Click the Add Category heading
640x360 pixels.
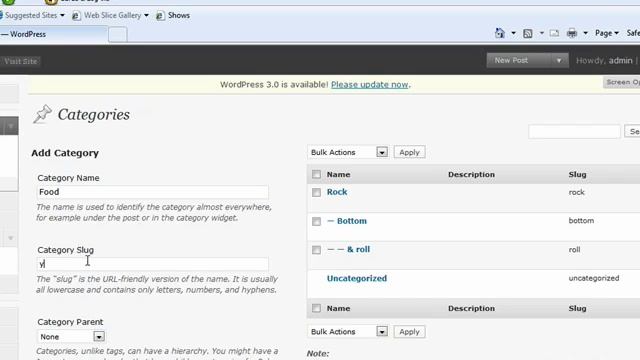coord(65,153)
